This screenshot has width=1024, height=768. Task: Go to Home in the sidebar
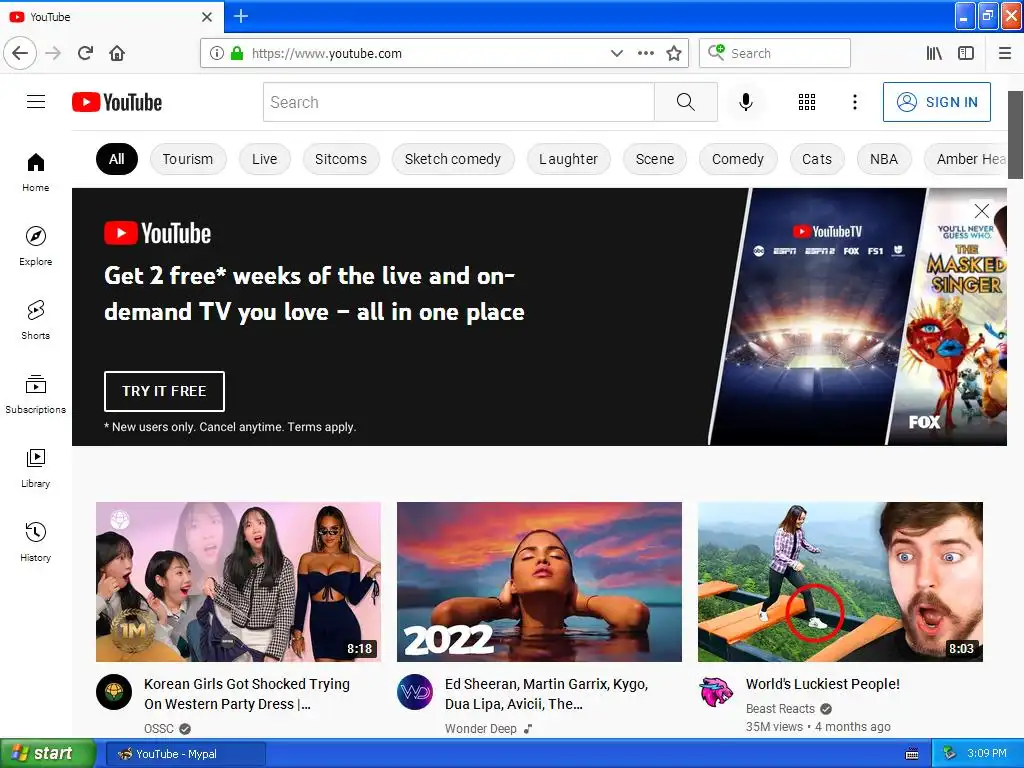35,172
